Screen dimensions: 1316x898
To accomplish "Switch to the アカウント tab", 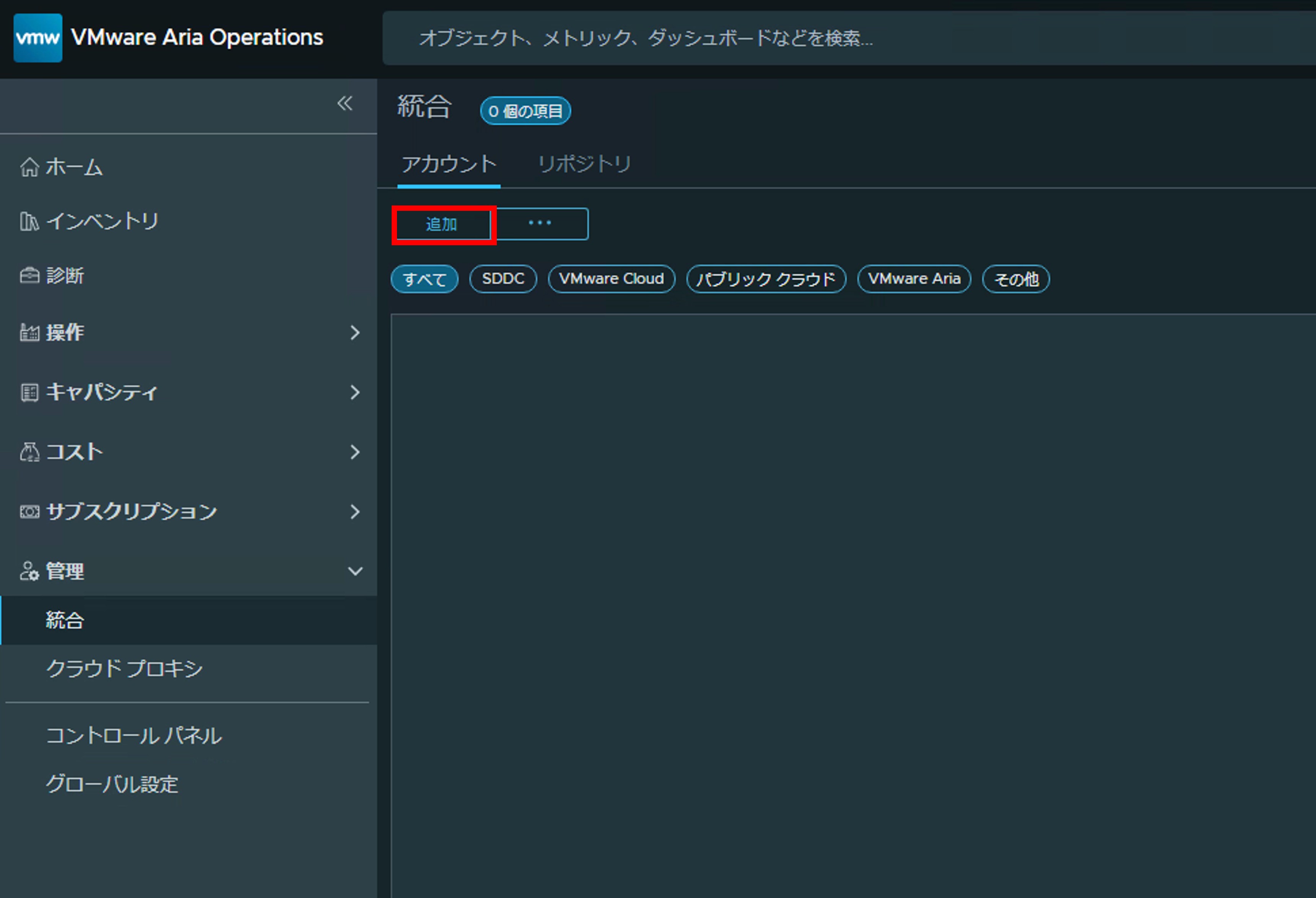I will point(449,164).
